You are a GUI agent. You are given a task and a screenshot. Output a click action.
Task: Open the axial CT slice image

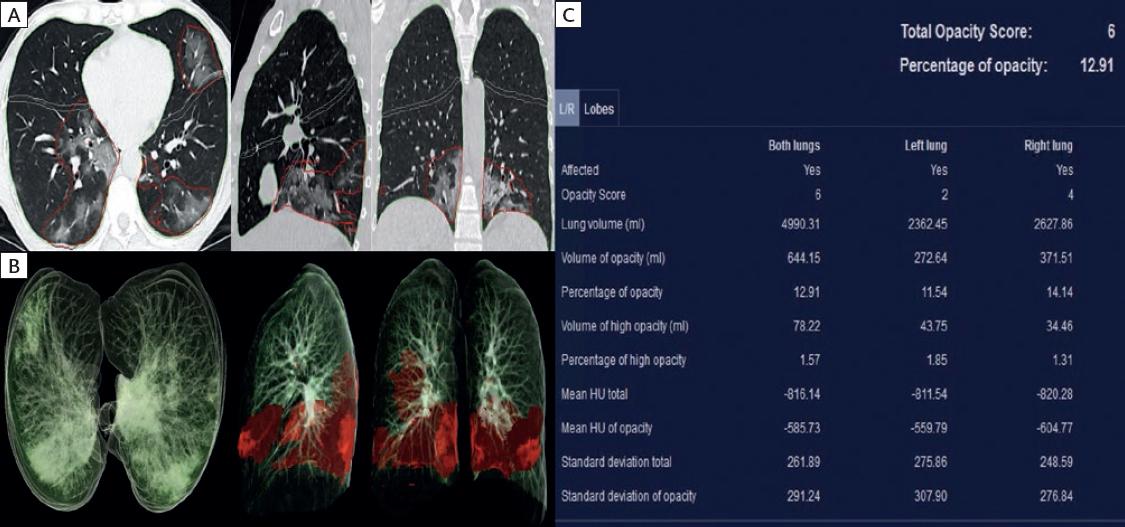(115, 125)
